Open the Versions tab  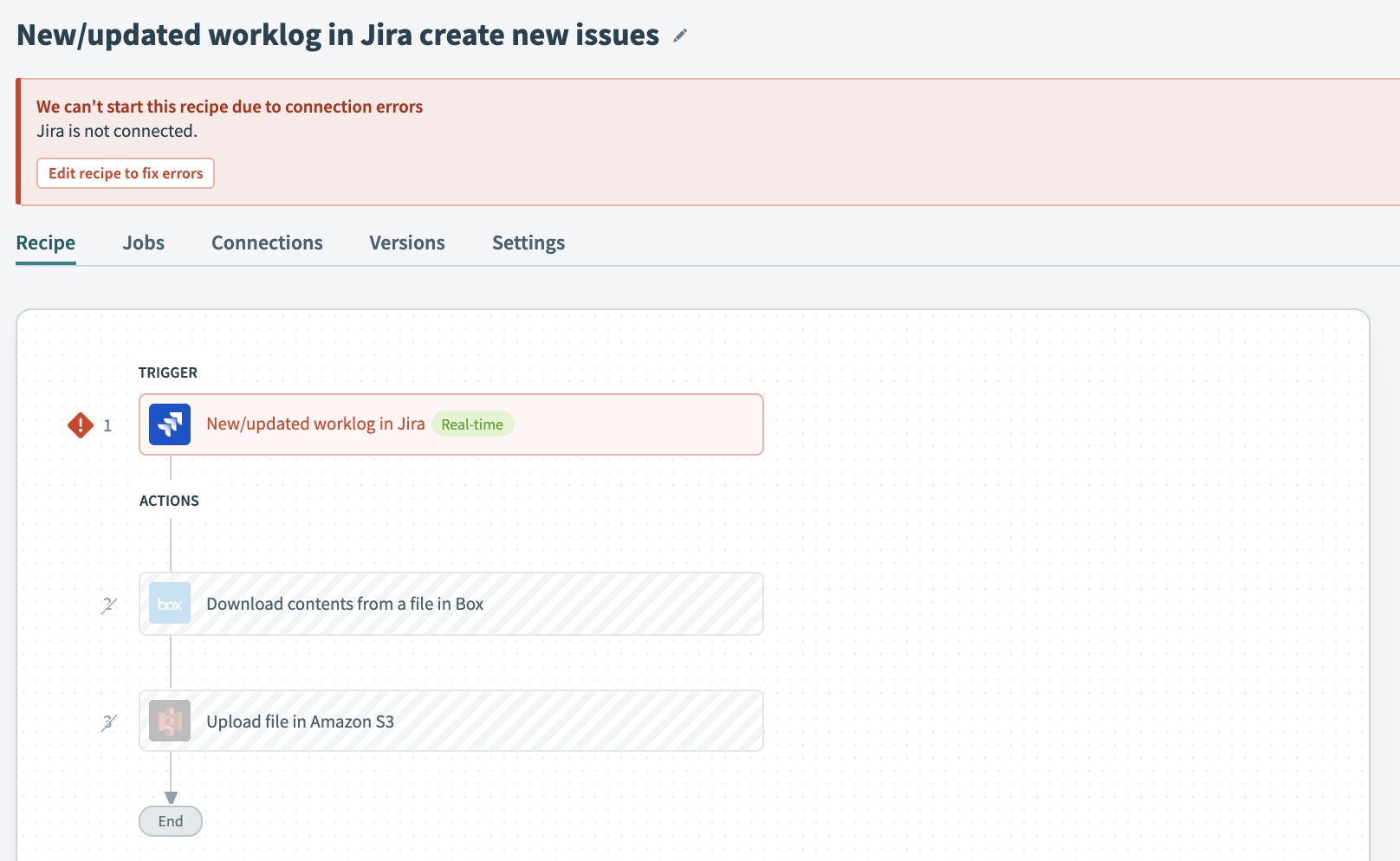click(x=407, y=243)
